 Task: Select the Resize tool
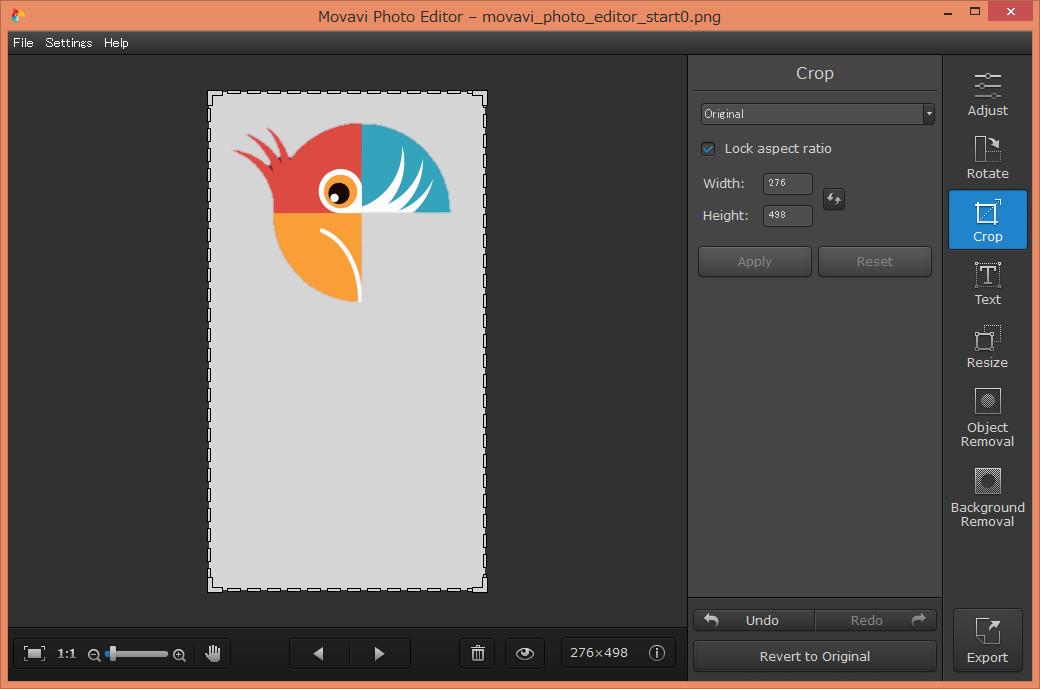coord(987,346)
